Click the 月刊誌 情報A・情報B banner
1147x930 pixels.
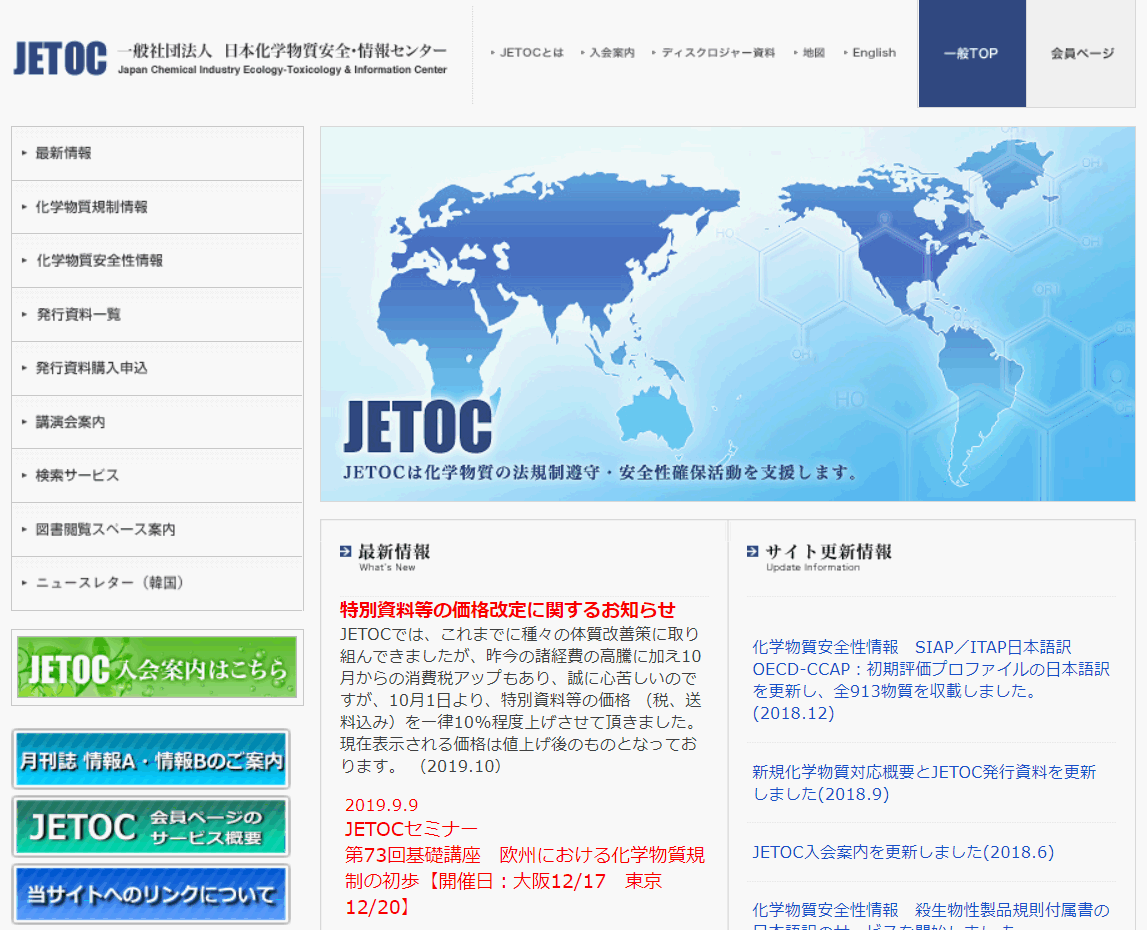click(151, 760)
